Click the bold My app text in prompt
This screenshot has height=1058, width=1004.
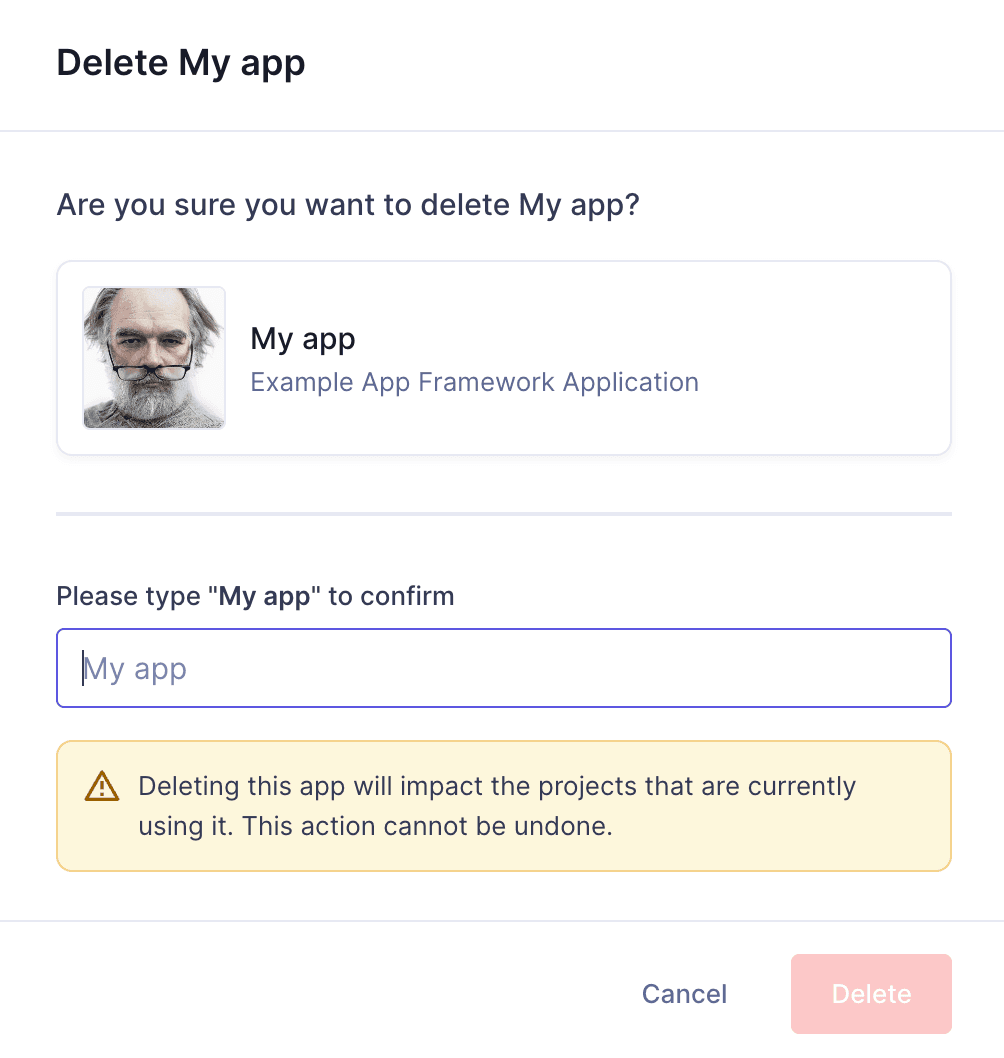pyautogui.click(x=266, y=596)
